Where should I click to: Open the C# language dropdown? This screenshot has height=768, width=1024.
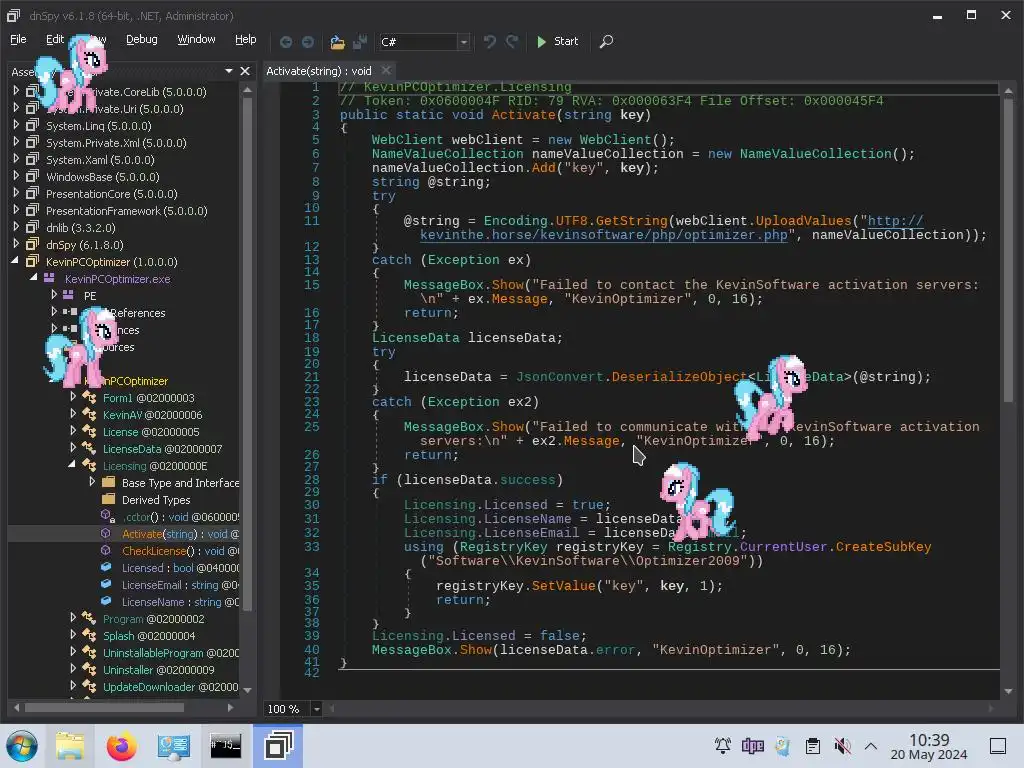pos(463,42)
